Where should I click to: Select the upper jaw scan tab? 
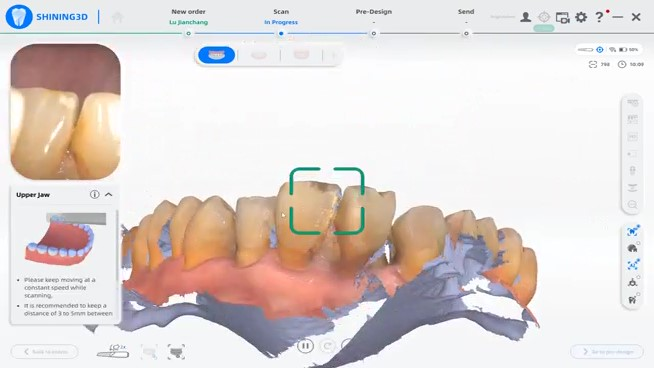[x=216, y=55]
